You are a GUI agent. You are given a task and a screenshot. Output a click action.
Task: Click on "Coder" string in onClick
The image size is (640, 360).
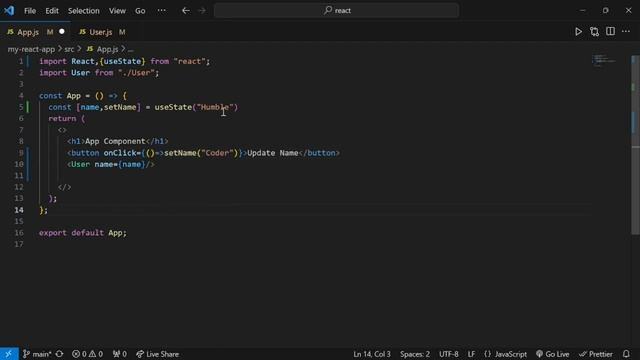coord(219,153)
